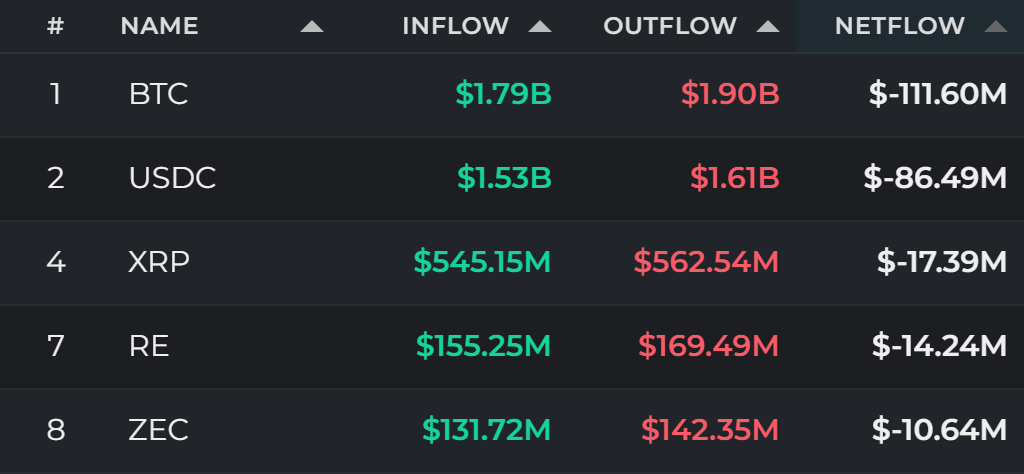The height and width of the screenshot is (474, 1024).
Task: Click BTC outflow value $1.90B
Action: pyautogui.click(x=730, y=94)
